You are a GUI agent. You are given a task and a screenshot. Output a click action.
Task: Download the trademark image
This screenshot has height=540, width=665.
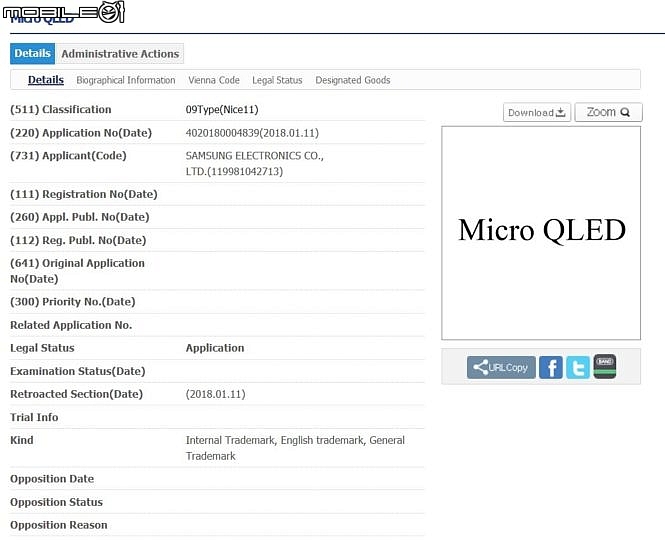click(536, 112)
